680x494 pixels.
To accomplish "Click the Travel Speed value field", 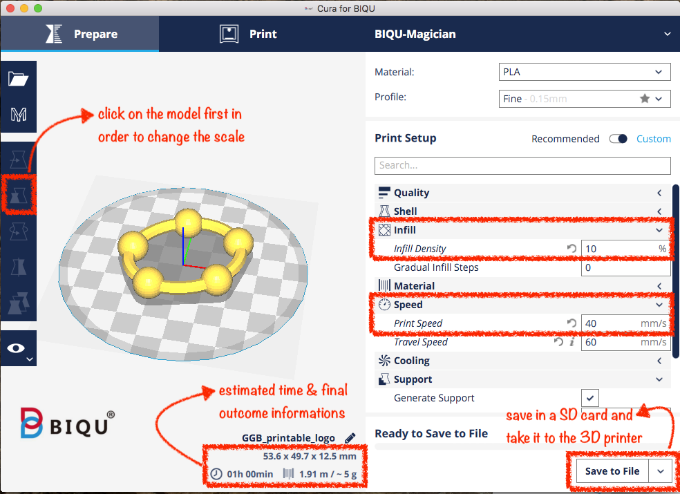I will coord(626,342).
